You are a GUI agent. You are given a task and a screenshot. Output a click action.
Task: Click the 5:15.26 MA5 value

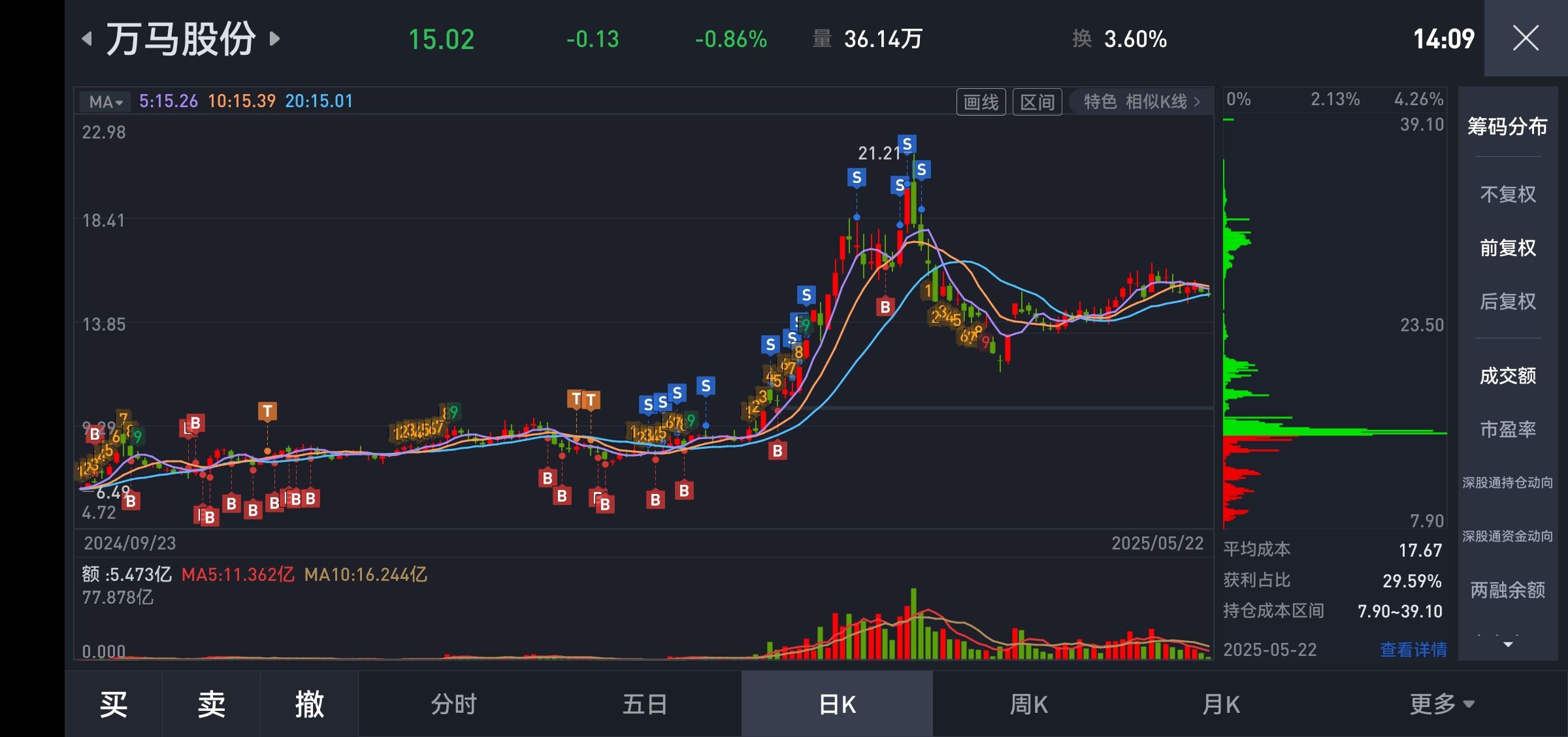169,101
